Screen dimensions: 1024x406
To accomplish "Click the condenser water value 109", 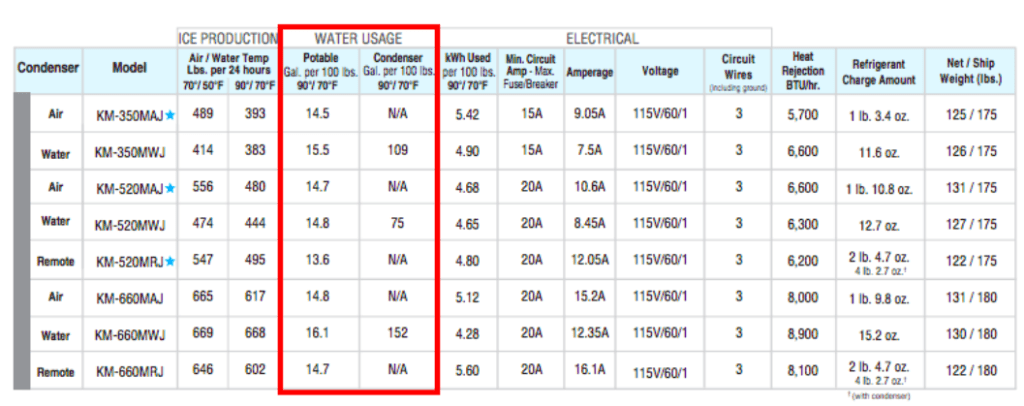I will (397, 151).
